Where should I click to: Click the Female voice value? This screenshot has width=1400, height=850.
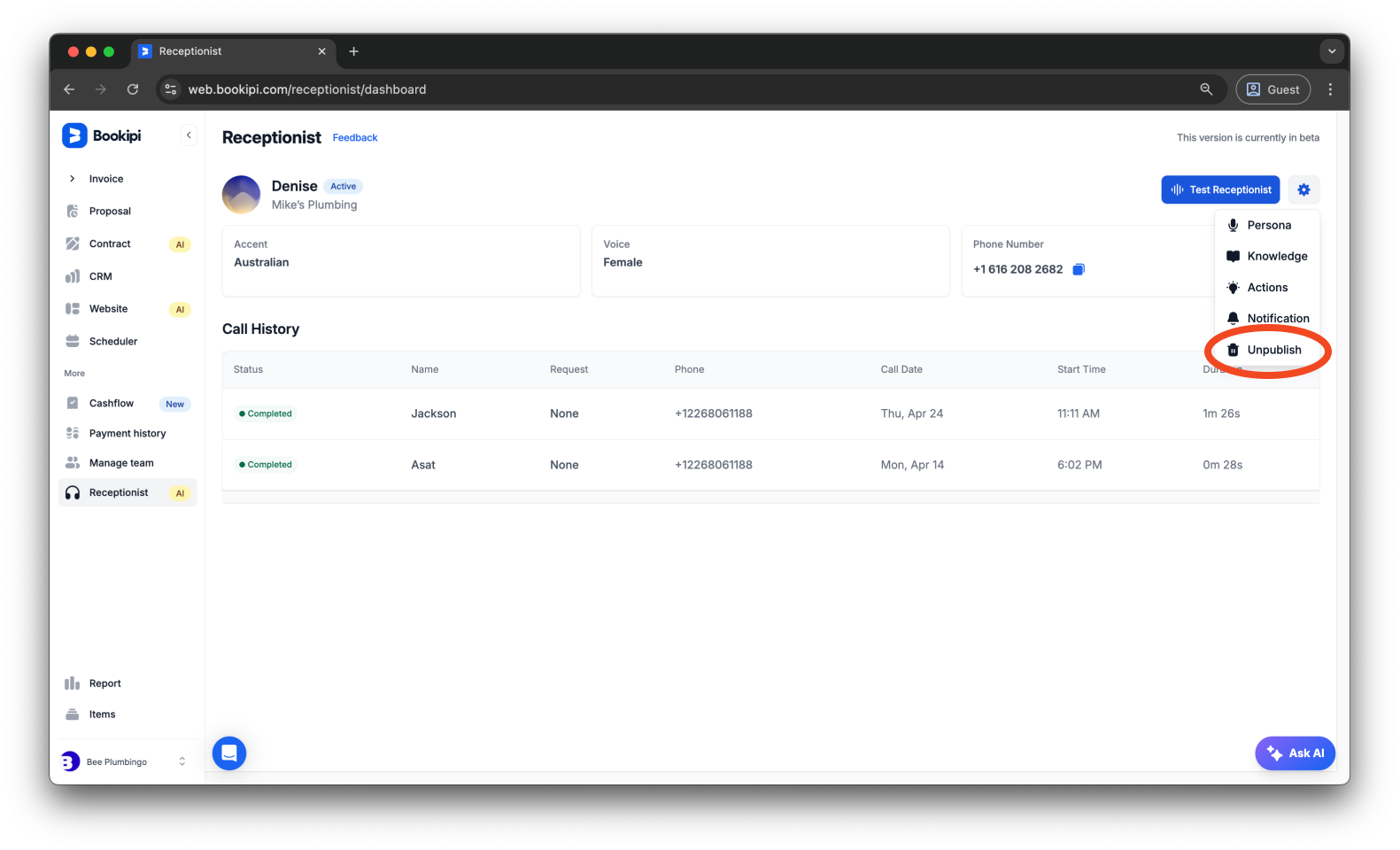pos(623,262)
